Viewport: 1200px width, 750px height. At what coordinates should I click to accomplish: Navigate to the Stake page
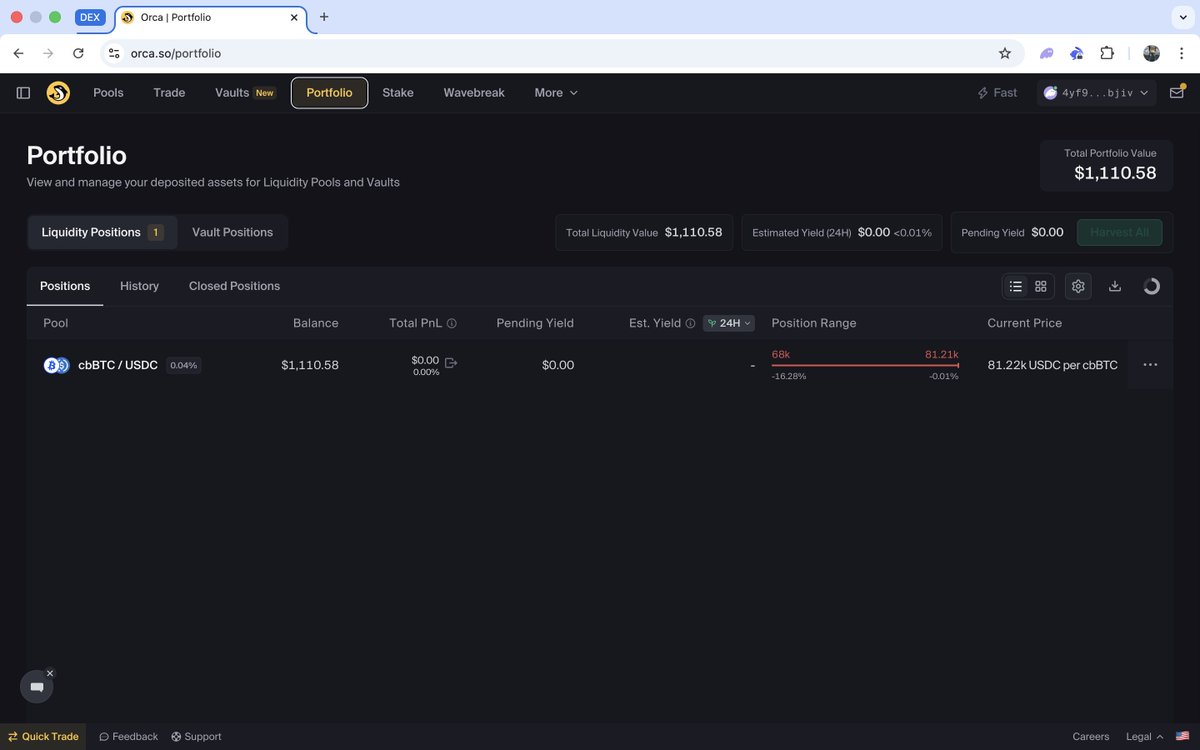(x=398, y=93)
